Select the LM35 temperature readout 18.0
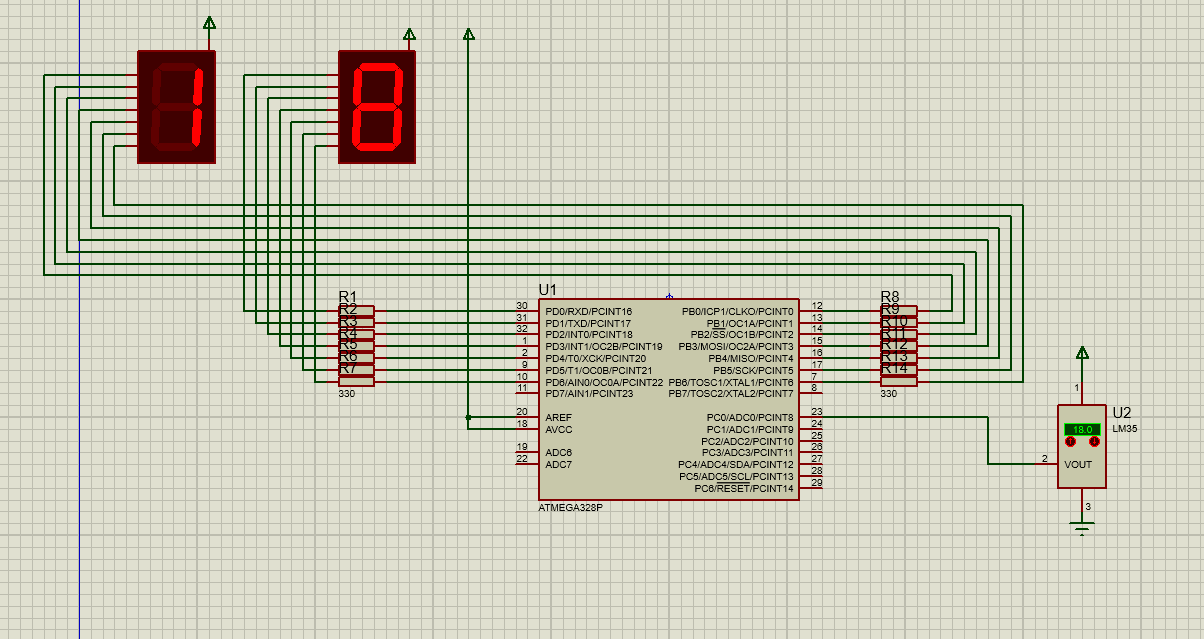The height and width of the screenshot is (639, 1204). pyautogui.click(x=1082, y=429)
